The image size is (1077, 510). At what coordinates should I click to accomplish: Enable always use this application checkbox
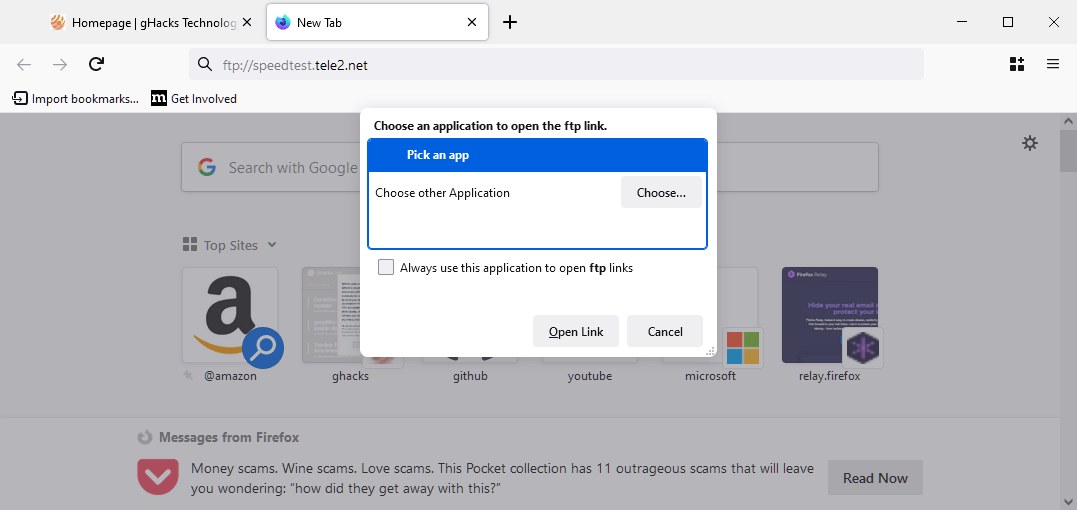click(x=386, y=268)
